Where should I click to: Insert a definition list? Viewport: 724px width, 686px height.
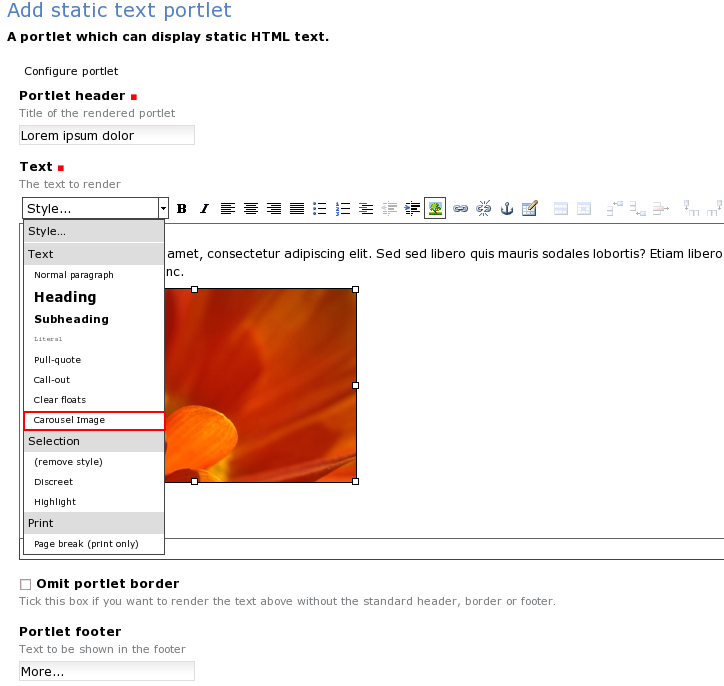click(x=366, y=209)
